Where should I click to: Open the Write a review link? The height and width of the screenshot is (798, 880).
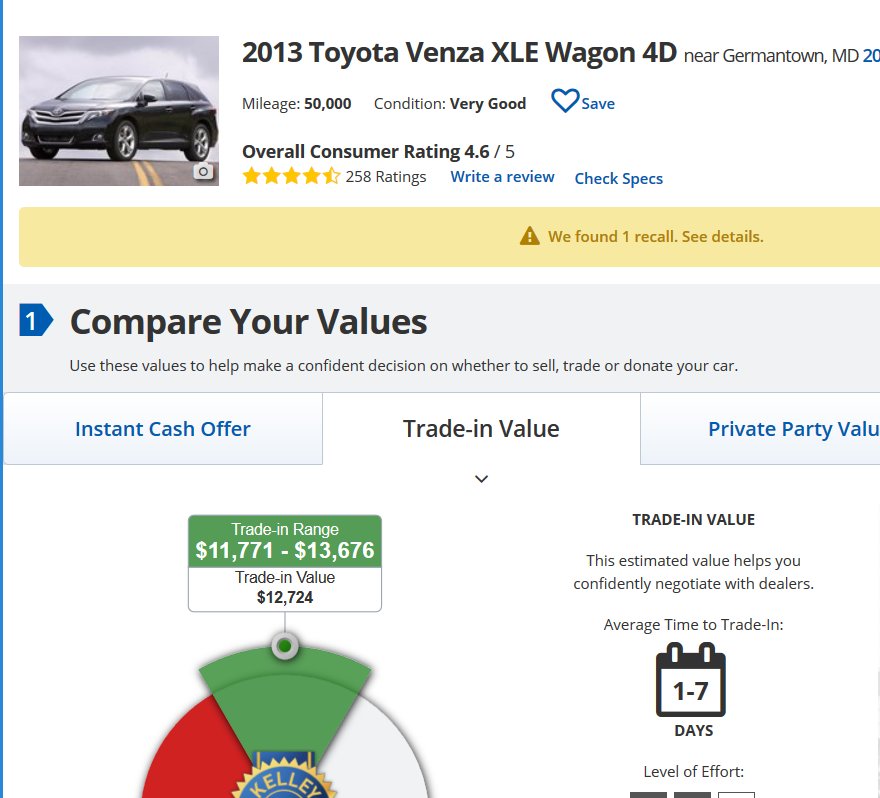tap(502, 177)
